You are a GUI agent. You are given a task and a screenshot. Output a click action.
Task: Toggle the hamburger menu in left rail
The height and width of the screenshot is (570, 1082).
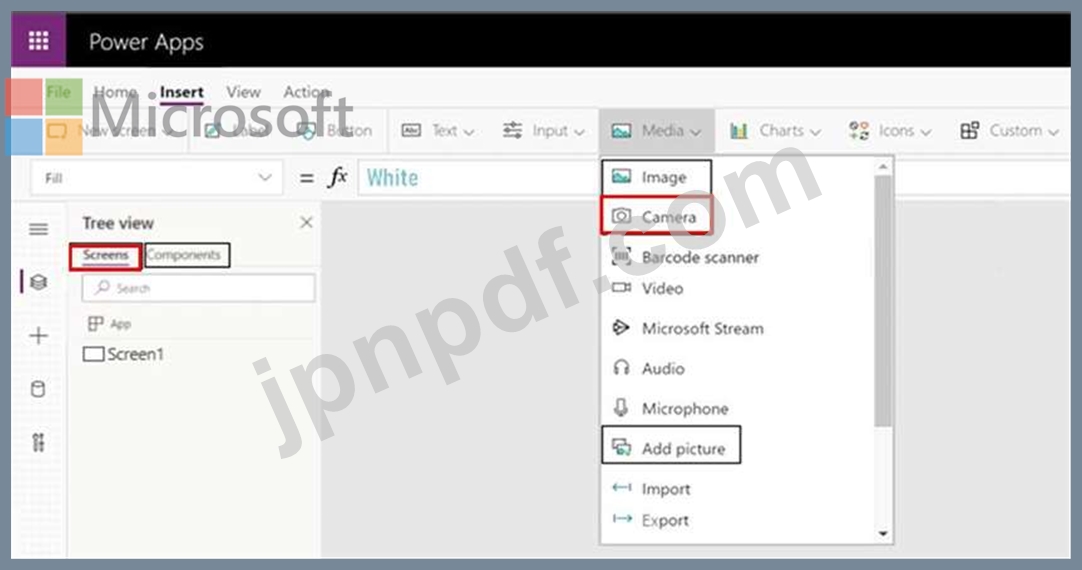(x=39, y=229)
